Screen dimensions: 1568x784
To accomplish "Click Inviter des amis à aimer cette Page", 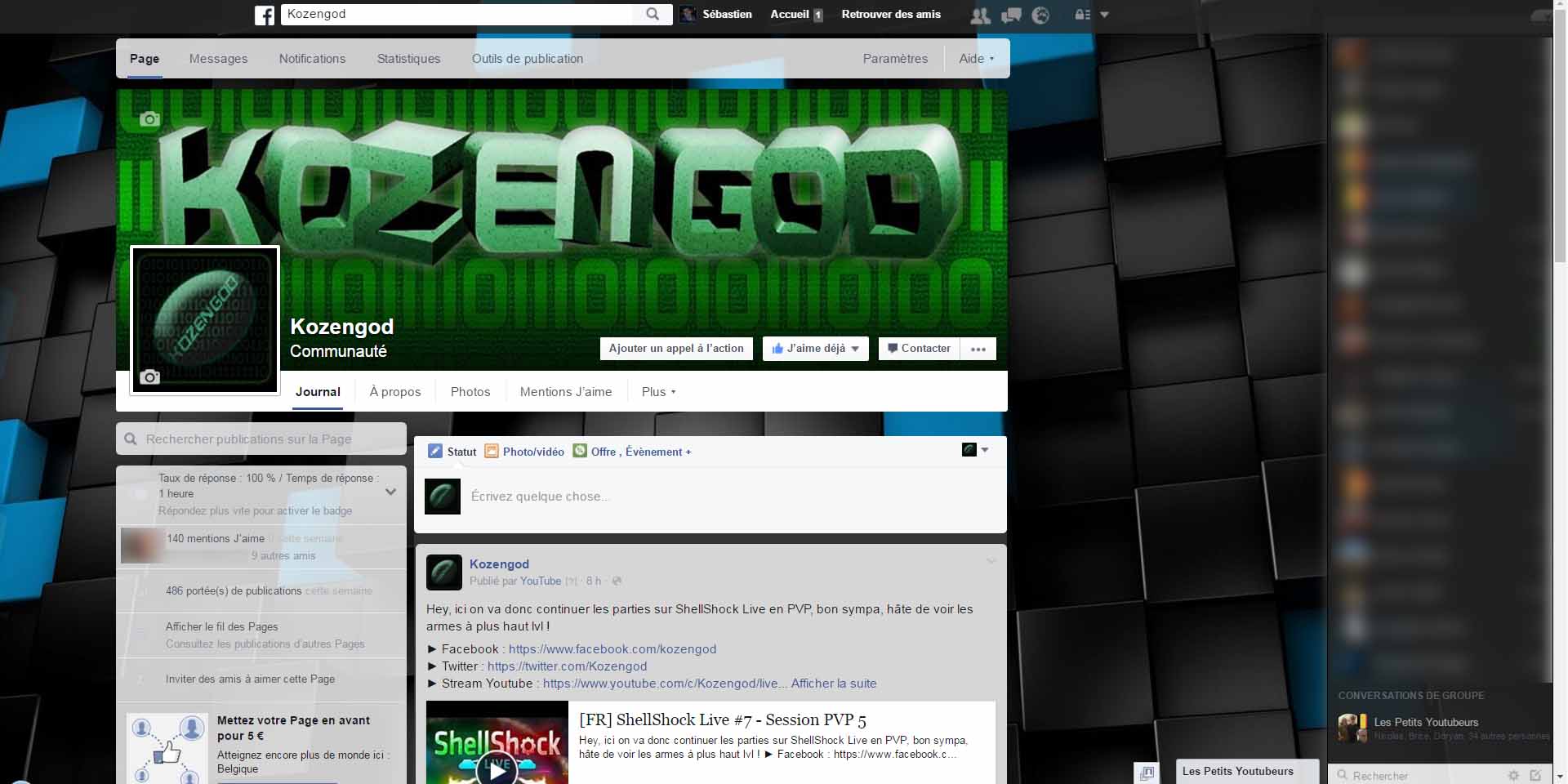I will coord(250,679).
